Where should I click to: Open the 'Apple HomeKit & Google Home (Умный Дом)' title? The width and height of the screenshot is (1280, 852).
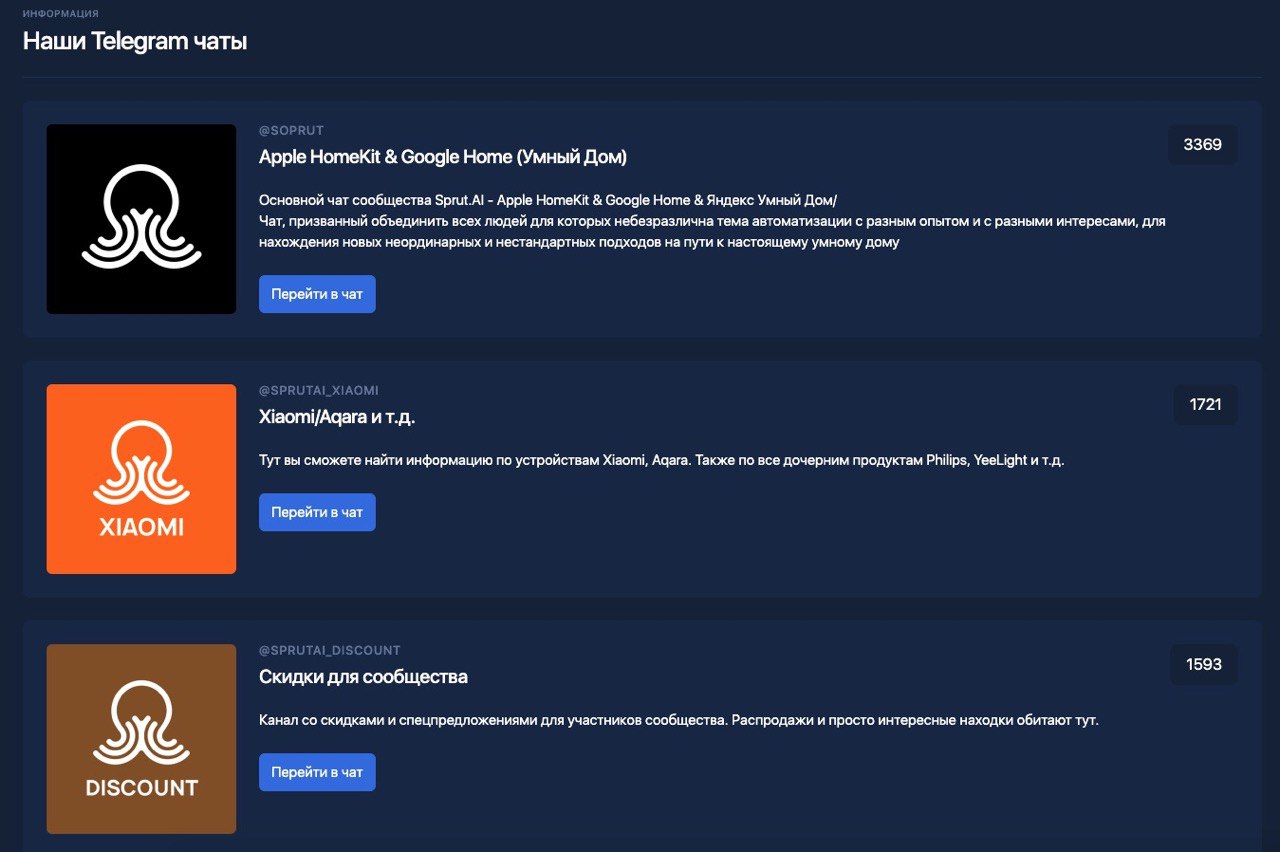(x=443, y=157)
